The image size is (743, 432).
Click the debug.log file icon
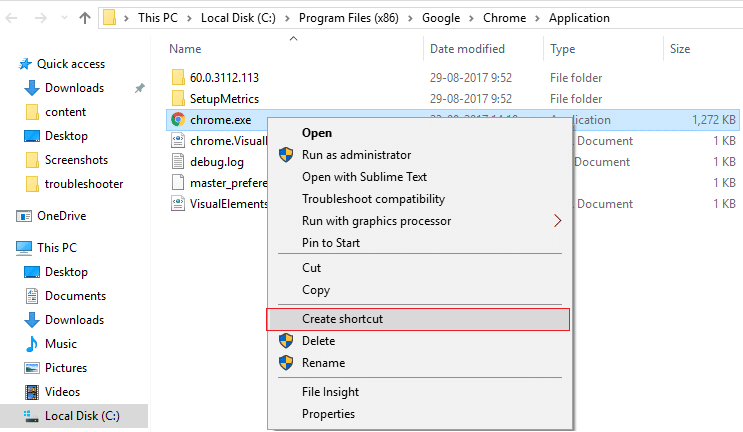pos(178,162)
